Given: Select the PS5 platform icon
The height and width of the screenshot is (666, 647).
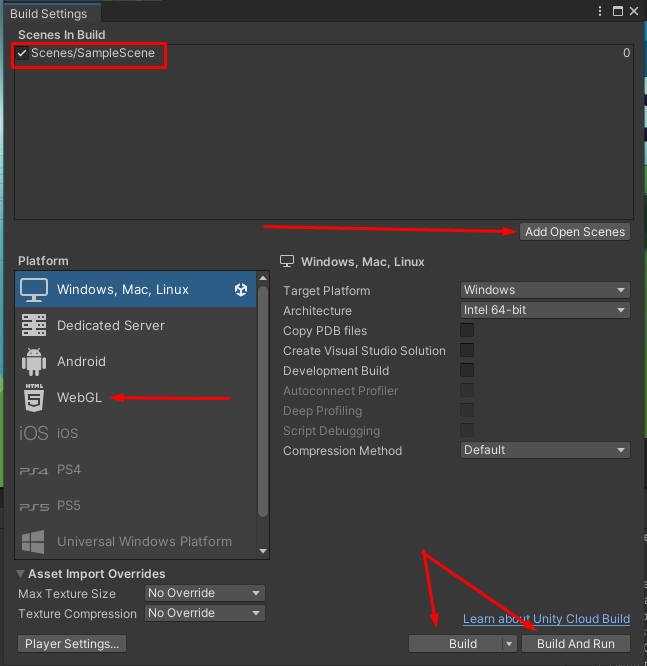Looking at the screenshot, I should 34,506.
